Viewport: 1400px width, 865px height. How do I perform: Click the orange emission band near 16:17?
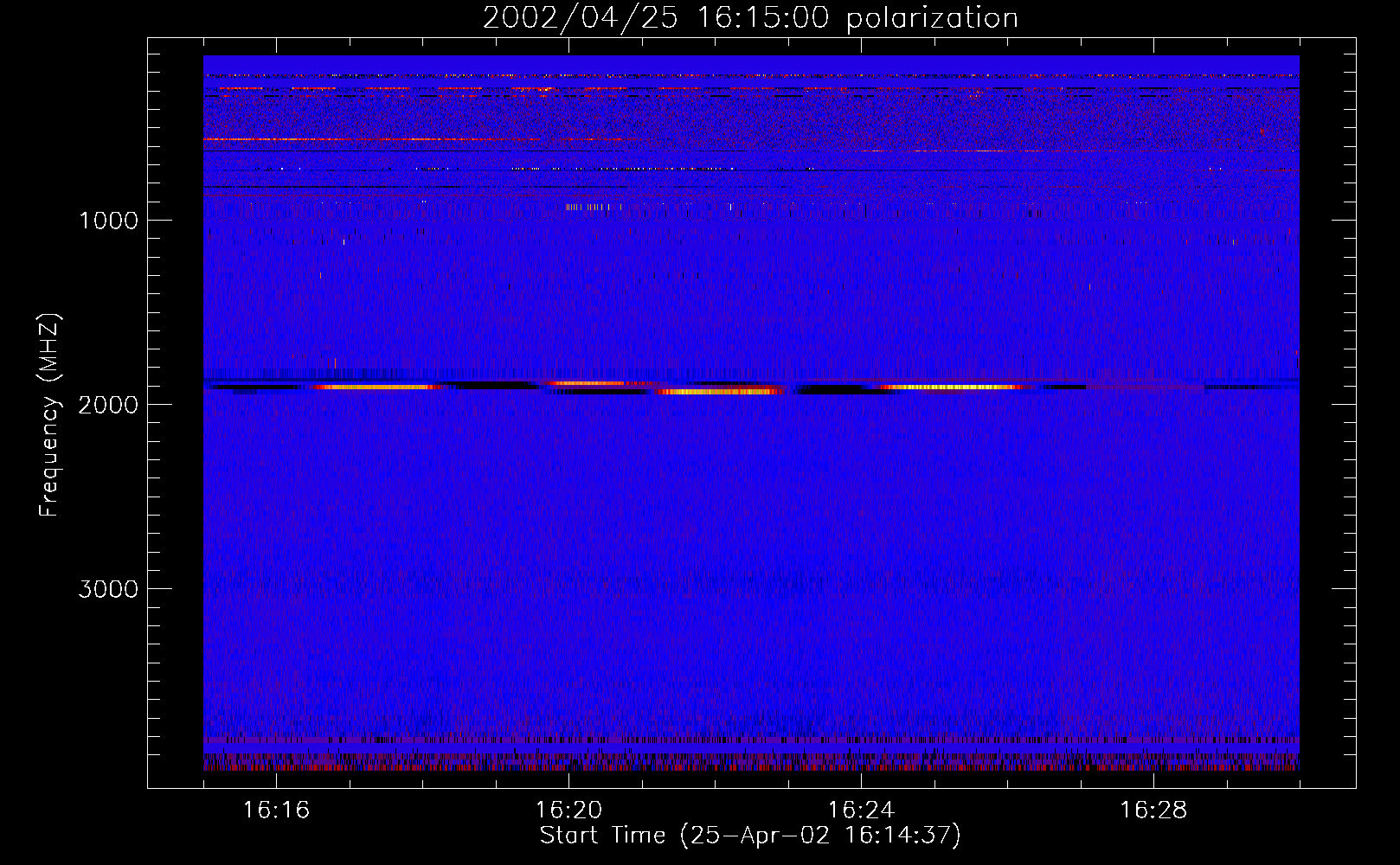[376, 388]
